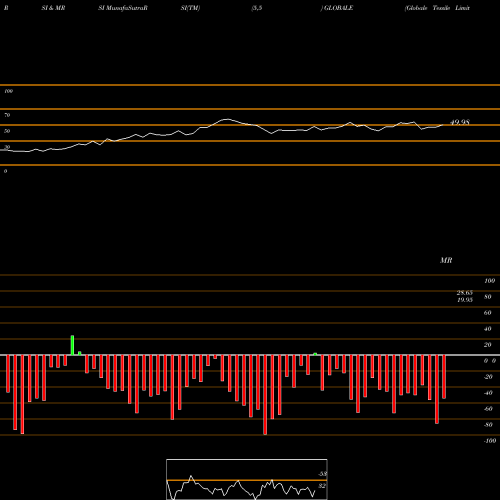Click the -80 axis label in MR panel
This screenshot has width=500, height=500.
tap(488, 425)
